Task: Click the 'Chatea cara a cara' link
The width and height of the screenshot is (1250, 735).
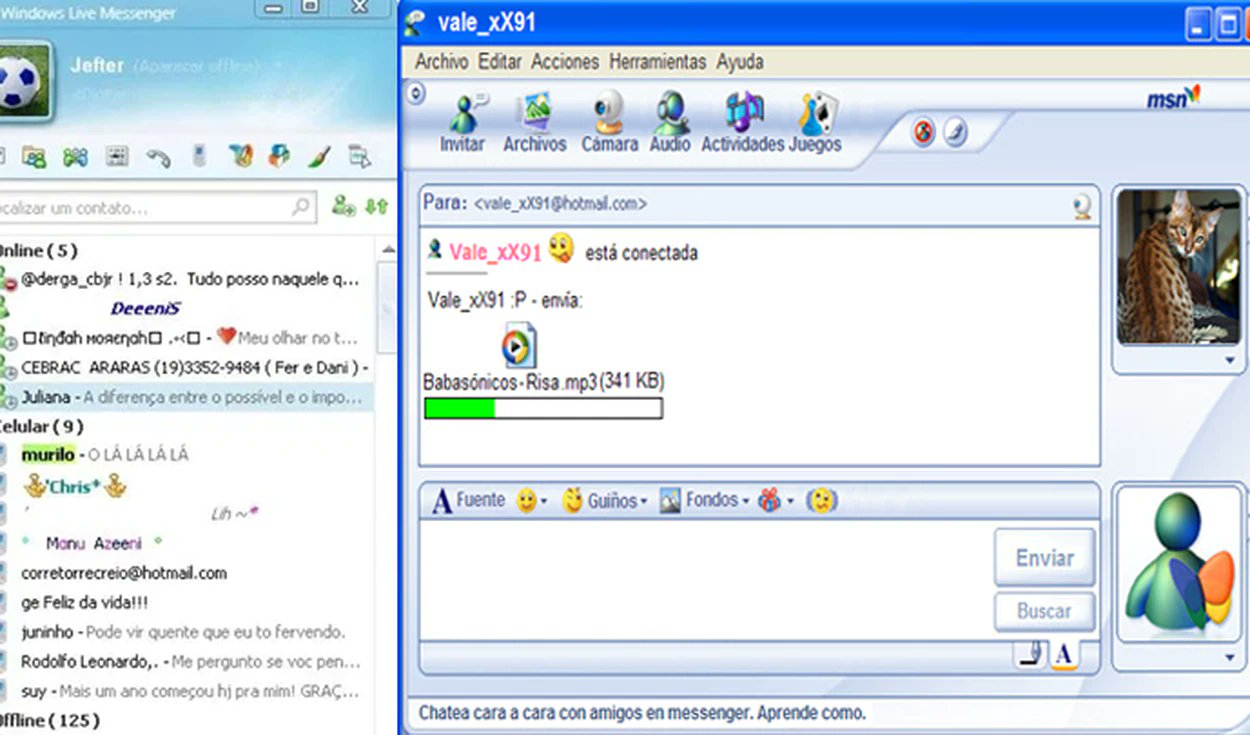Action: pyautogui.click(x=642, y=714)
